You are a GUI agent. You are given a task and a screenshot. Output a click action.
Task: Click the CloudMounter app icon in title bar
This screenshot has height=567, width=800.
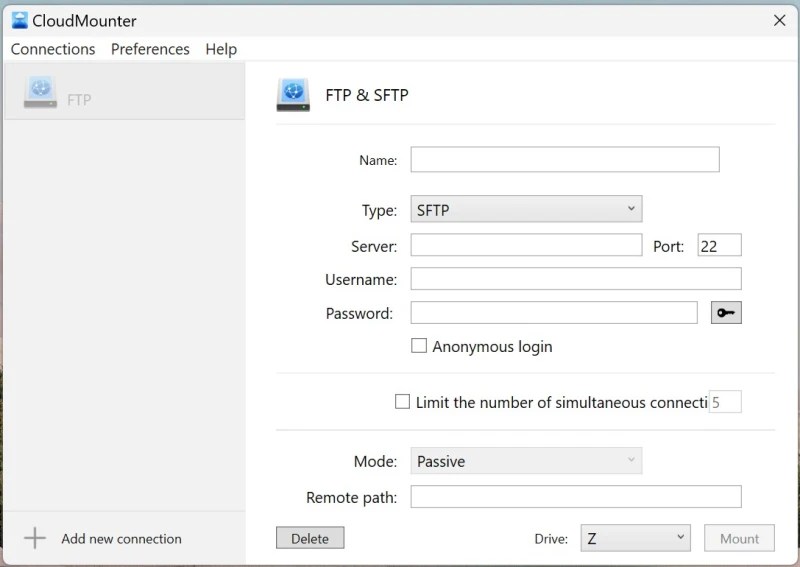click(x=19, y=20)
